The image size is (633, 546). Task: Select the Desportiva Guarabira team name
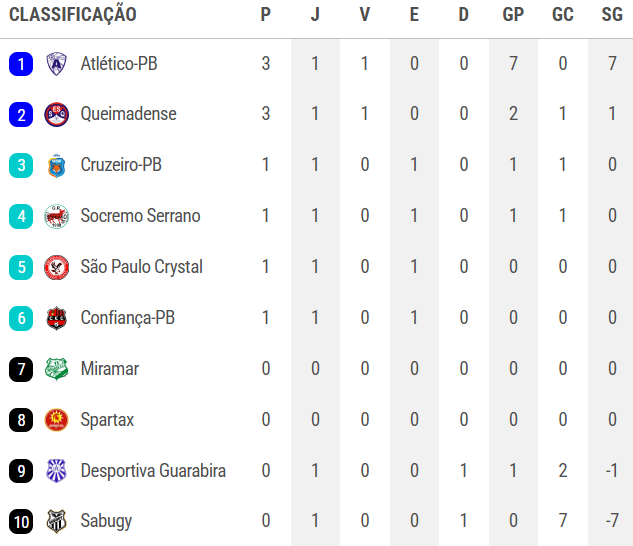tap(153, 471)
